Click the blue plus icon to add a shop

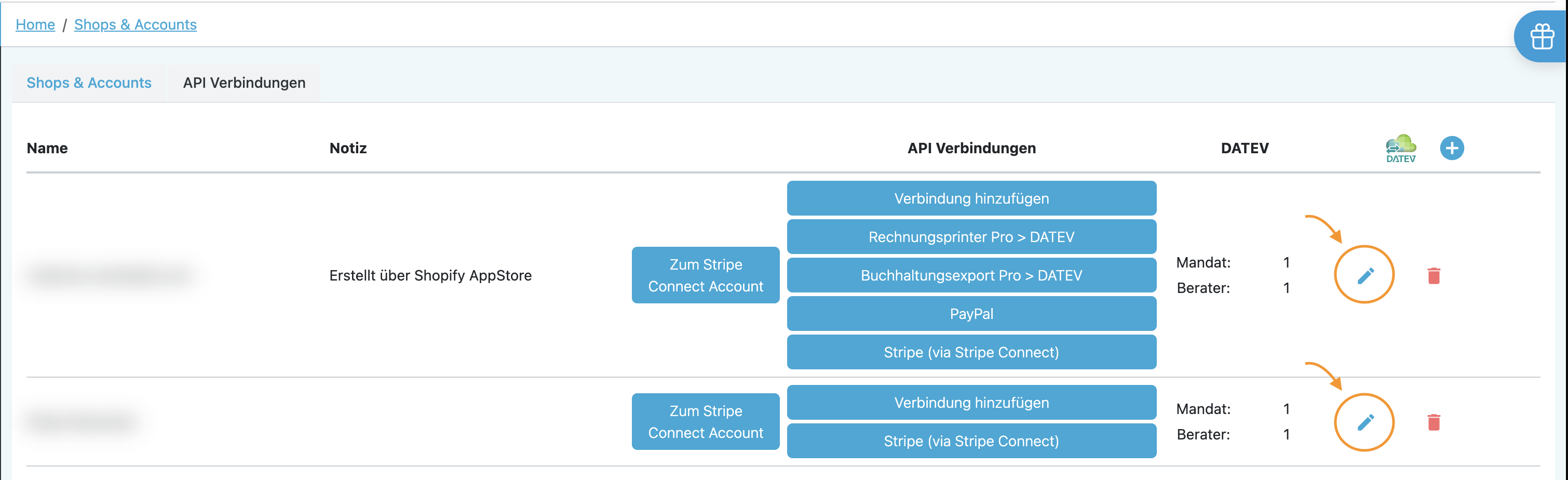click(x=1452, y=148)
